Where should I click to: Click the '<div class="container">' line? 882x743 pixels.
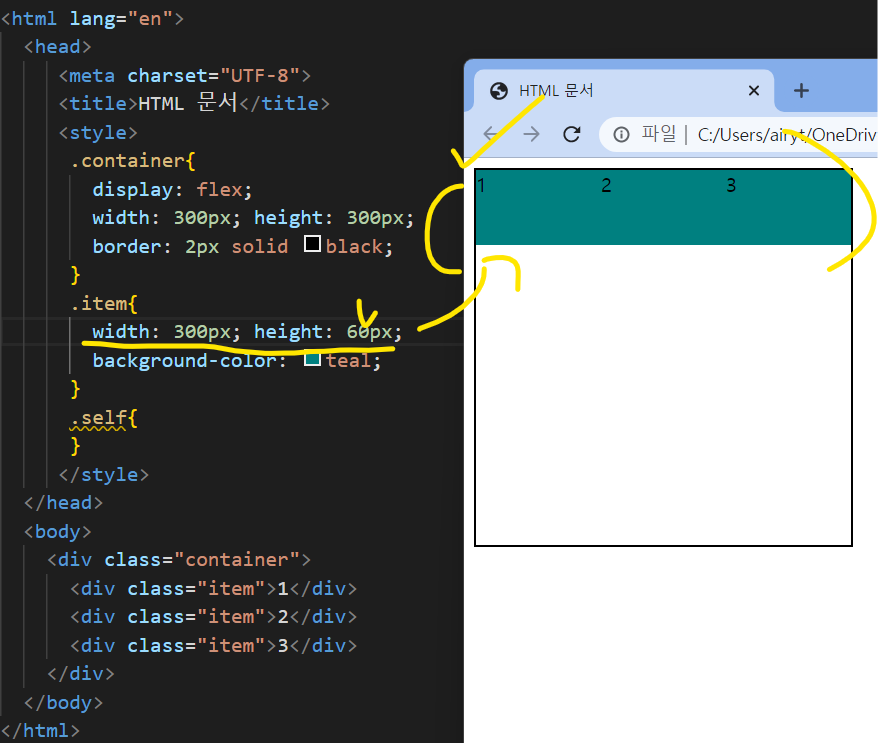(x=179, y=560)
